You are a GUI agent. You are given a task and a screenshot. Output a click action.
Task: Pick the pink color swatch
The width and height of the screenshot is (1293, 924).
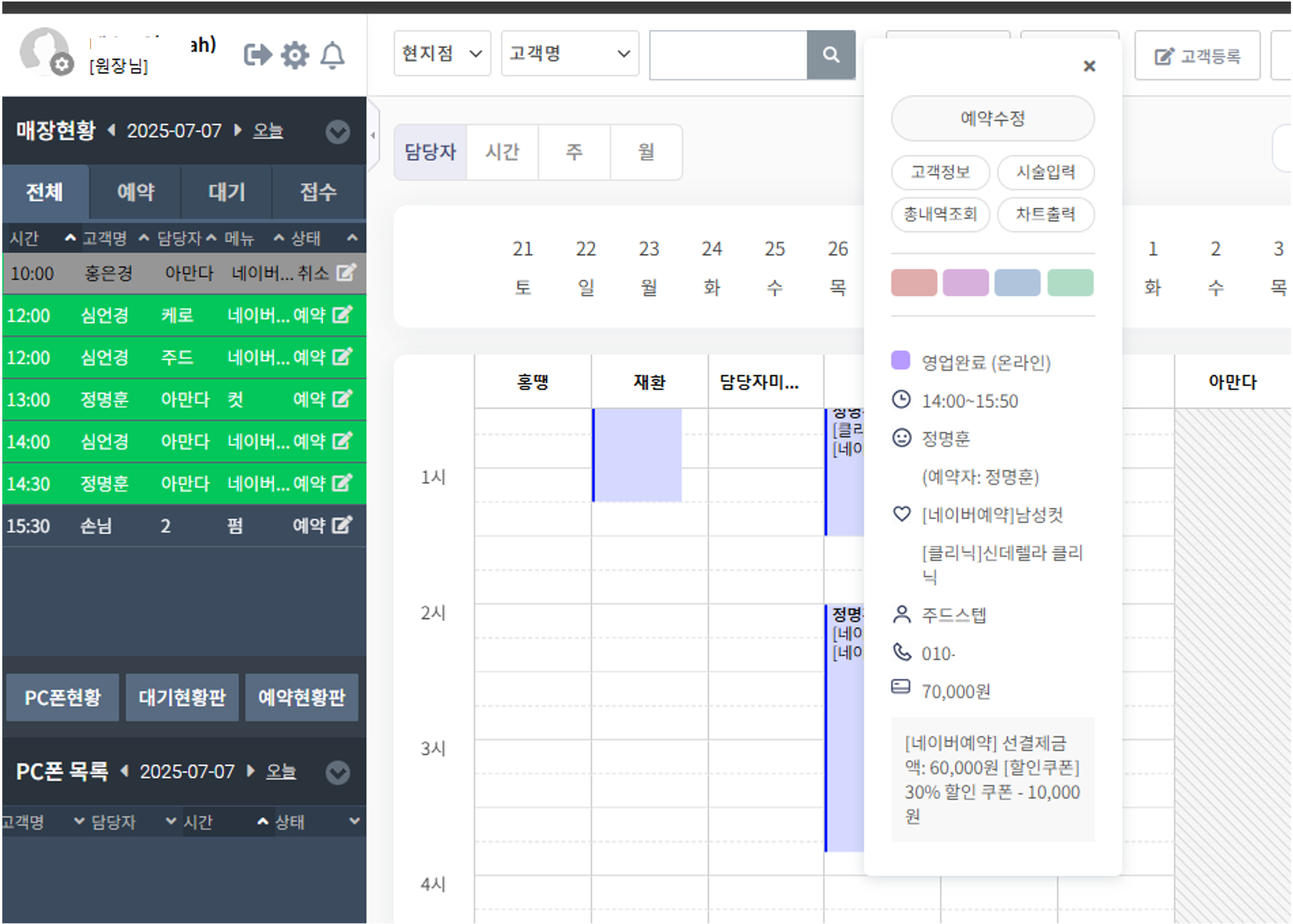[914, 283]
